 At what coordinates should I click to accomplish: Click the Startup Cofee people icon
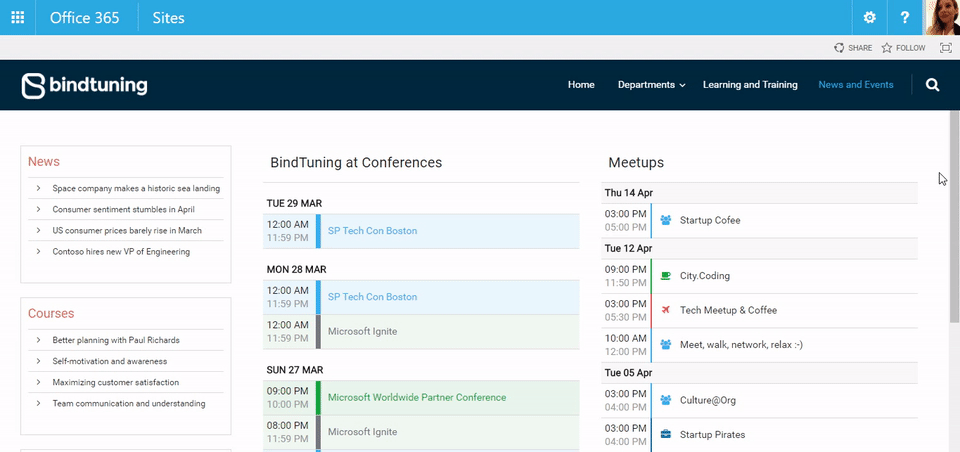click(x=666, y=220)
